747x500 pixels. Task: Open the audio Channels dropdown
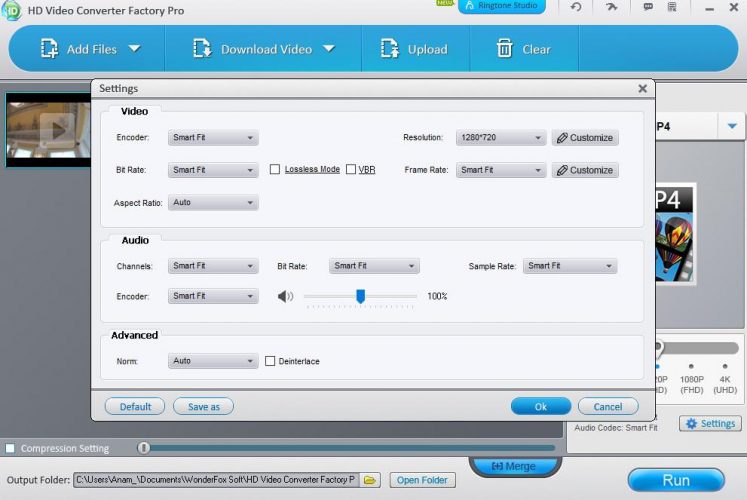[213, 266]
